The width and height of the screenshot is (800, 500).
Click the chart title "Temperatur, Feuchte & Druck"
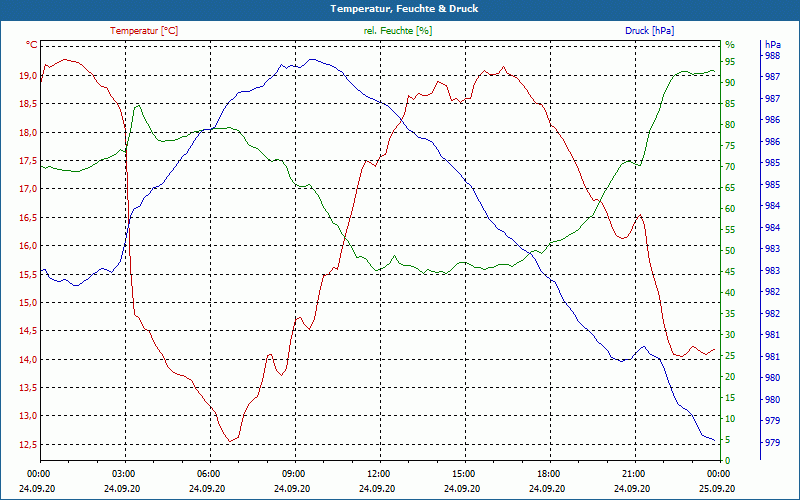click(404, 9)
